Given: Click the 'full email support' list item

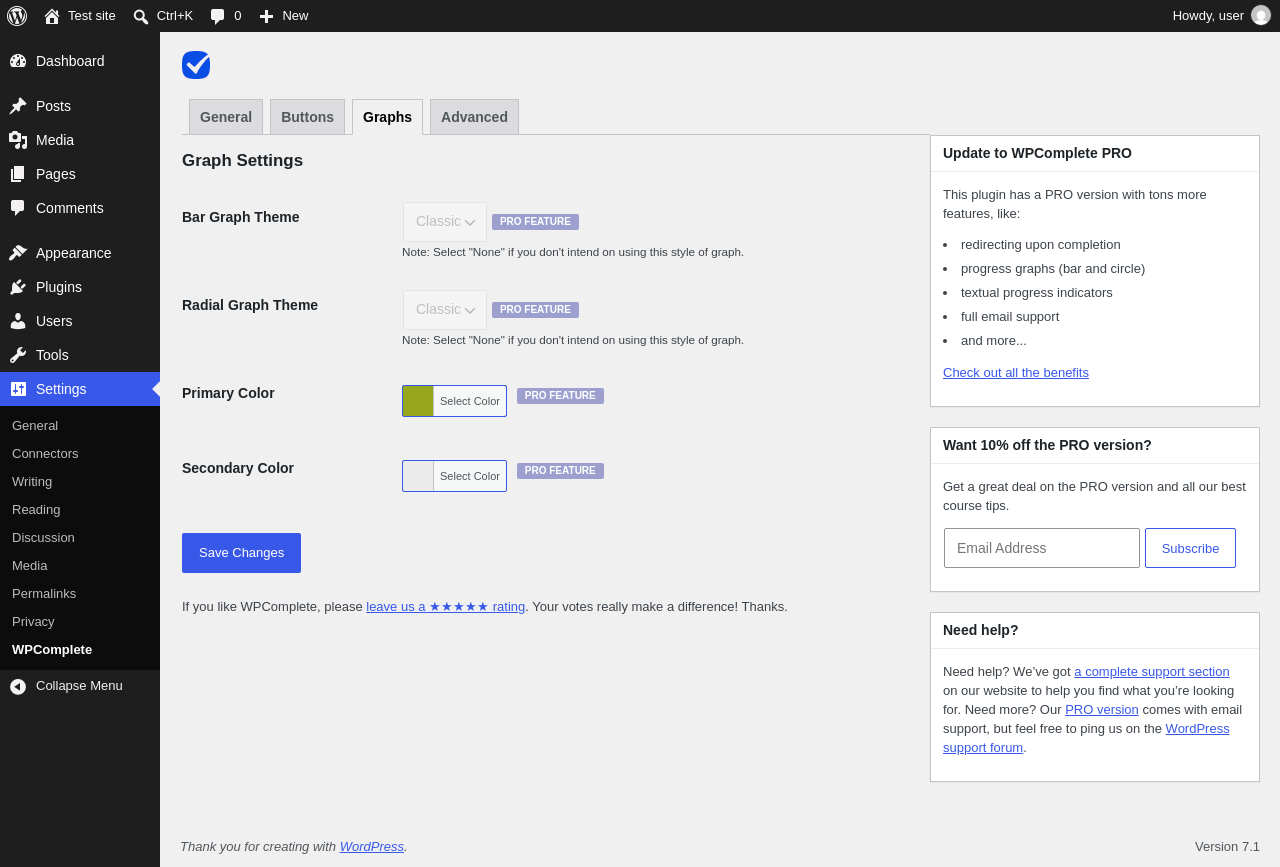Looking at the screenshot, I should pos(1010,317).
